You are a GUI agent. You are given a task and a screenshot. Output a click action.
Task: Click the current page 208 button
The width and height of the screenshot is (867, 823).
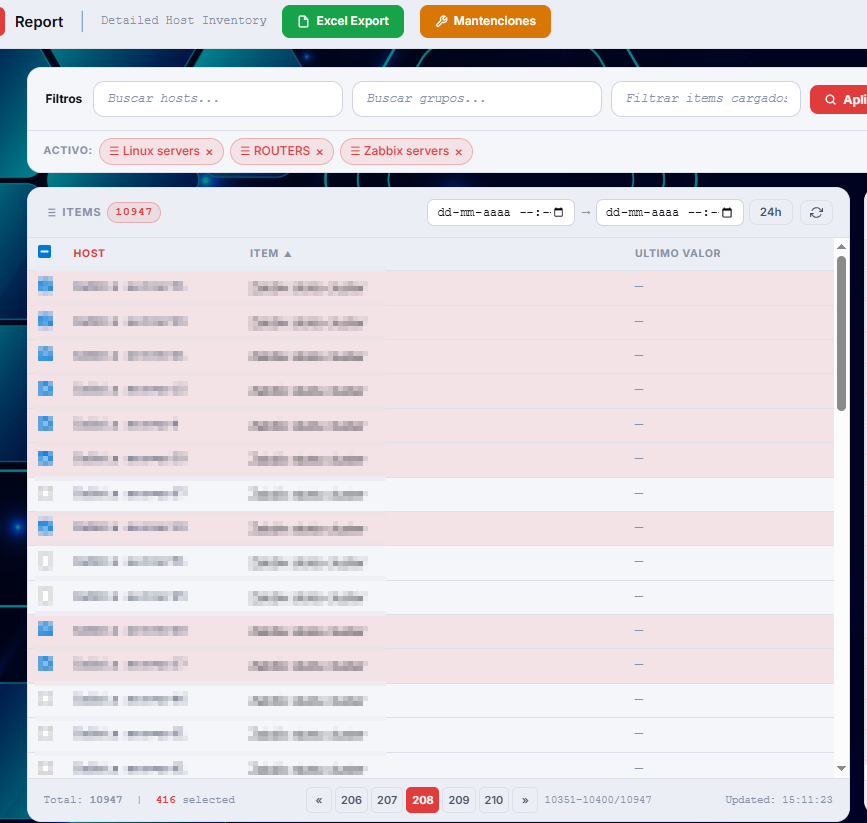click(422, 800)
